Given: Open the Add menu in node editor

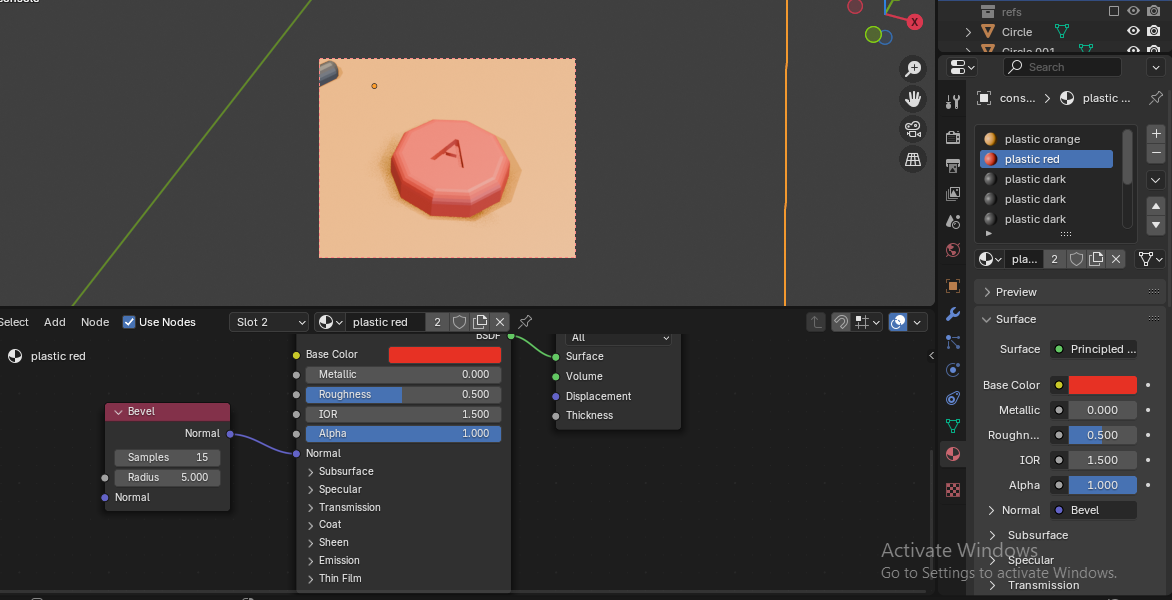Looking at the screenshot, I should 55,322.
